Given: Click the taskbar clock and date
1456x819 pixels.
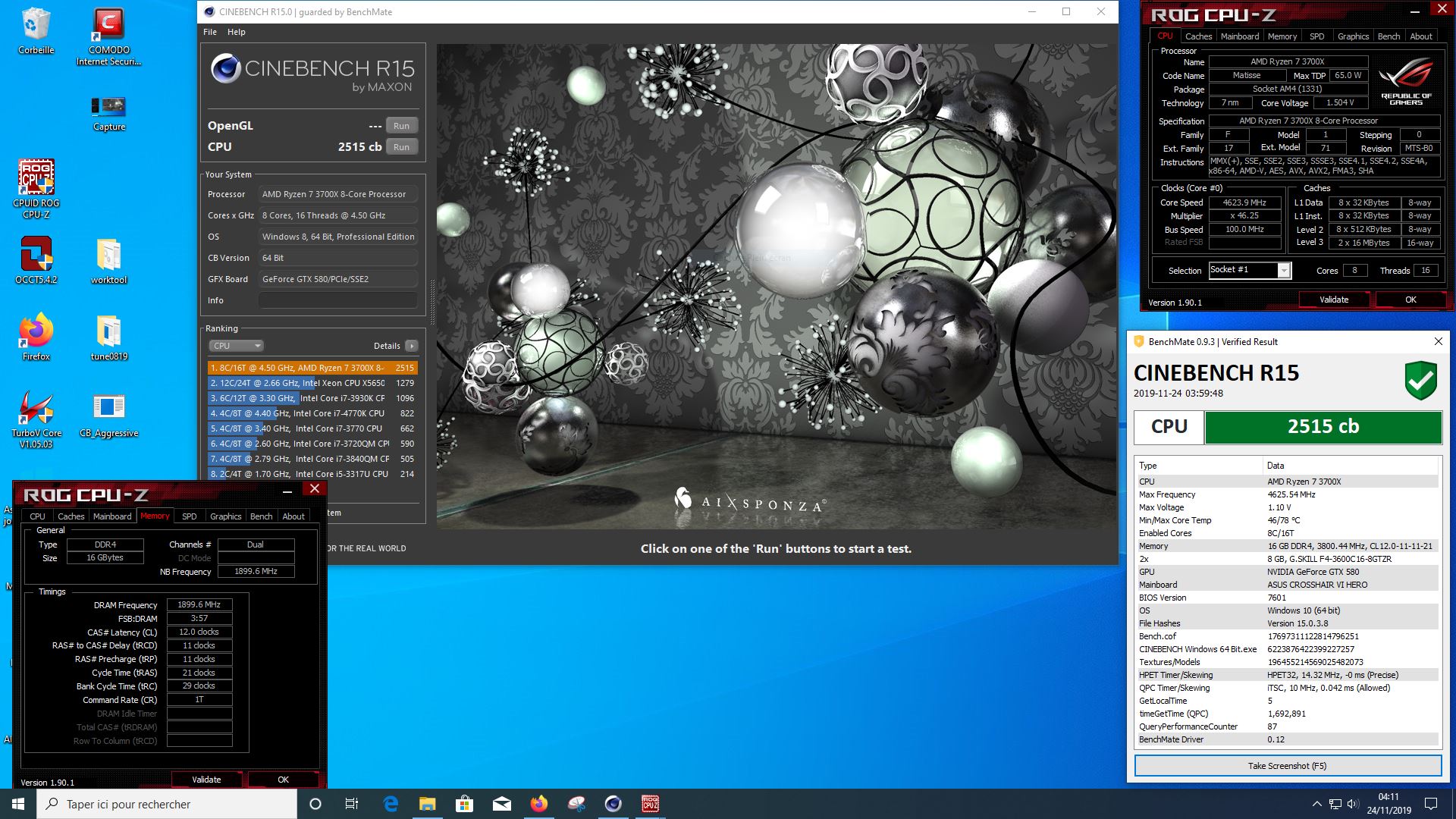Looking at the screenshot, I should pyautogui.click(x=1389, y=804).
